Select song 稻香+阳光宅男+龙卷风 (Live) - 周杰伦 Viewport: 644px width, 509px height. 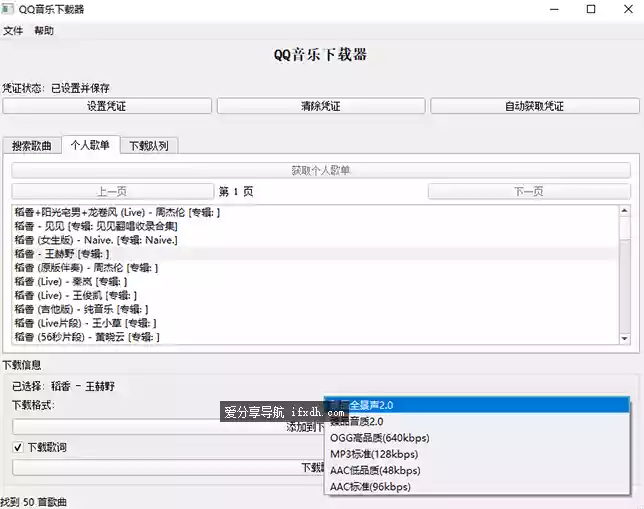[315, 212]
